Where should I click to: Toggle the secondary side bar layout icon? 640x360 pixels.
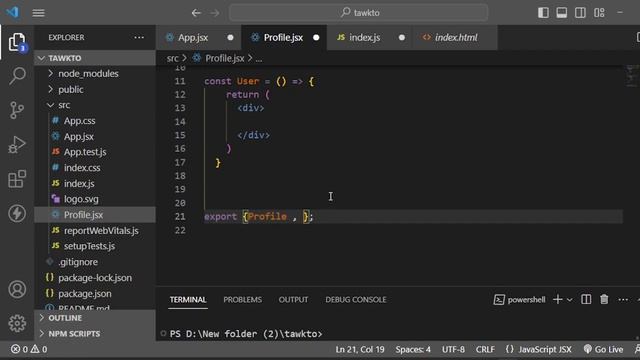(580, 13)
